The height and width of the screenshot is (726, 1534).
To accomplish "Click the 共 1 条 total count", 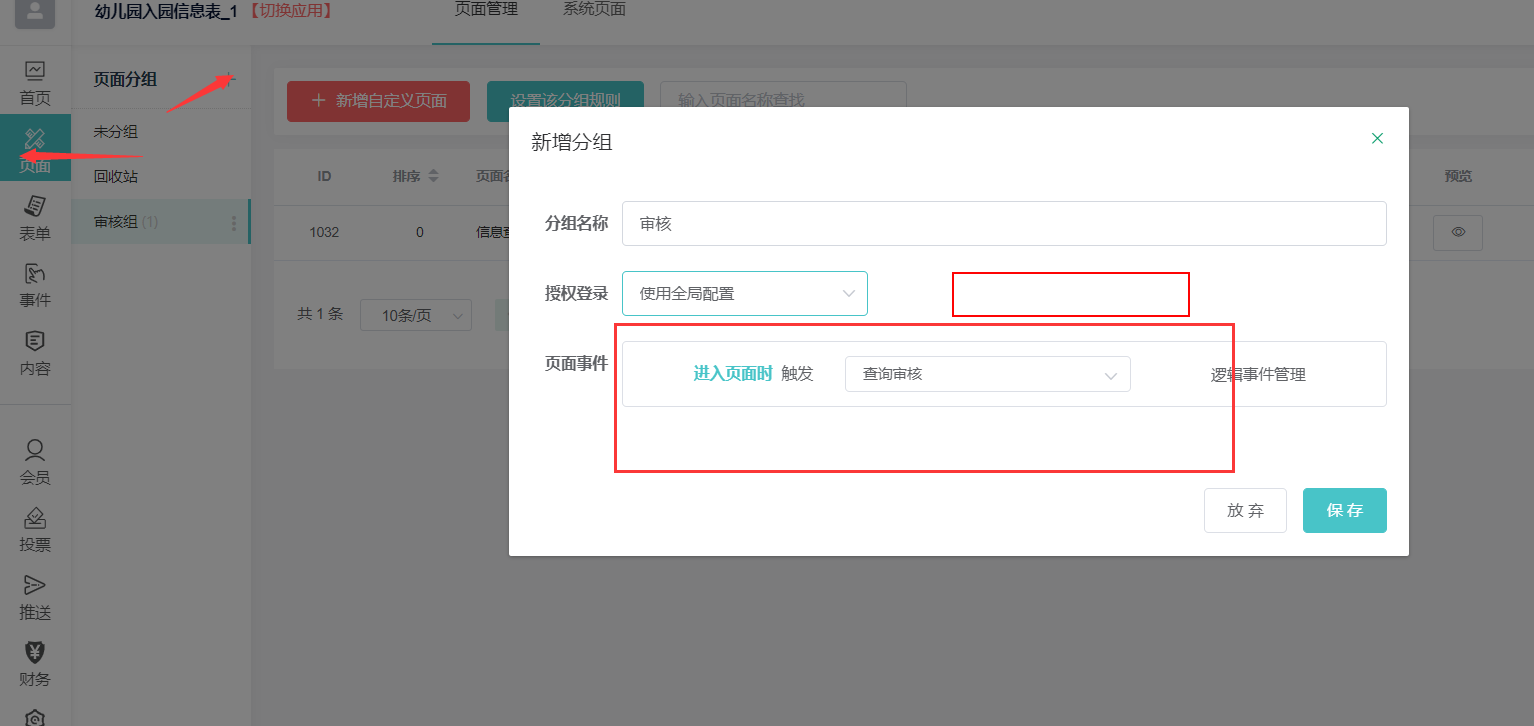I will coord(320,314).
